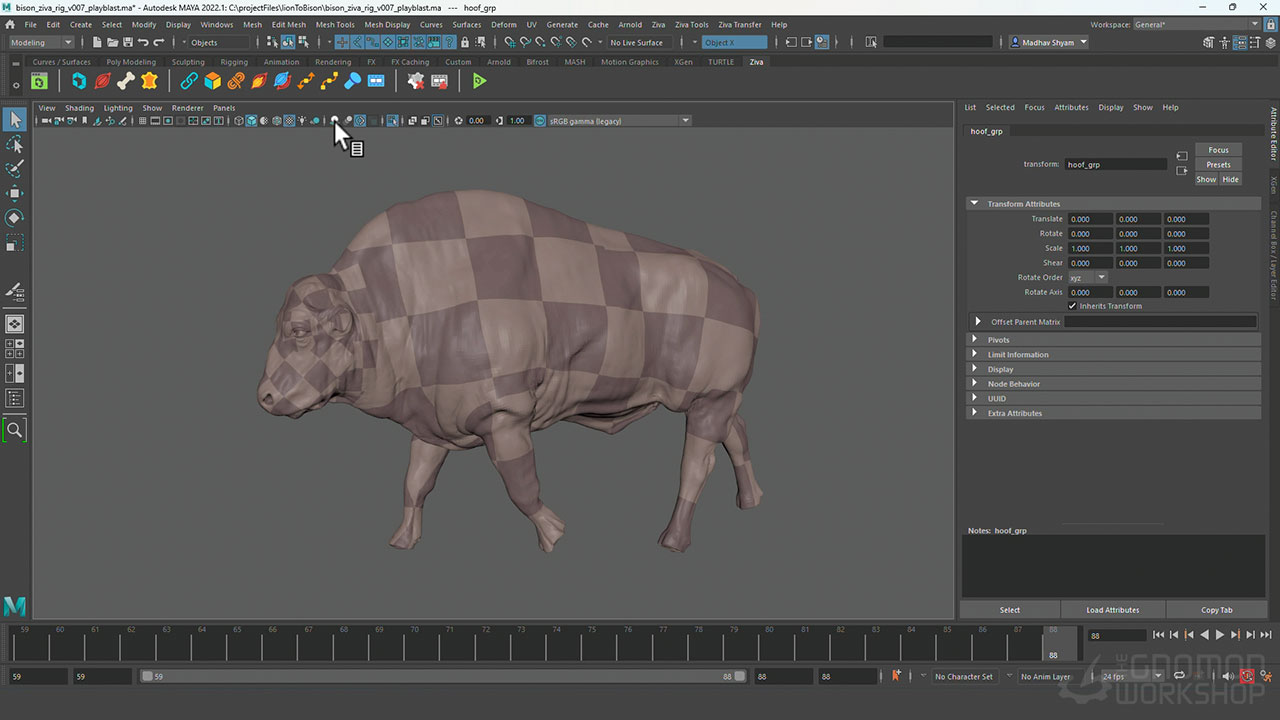Click the Undo arrow icon
The image size is (1280, 720).
click(143, 42)
